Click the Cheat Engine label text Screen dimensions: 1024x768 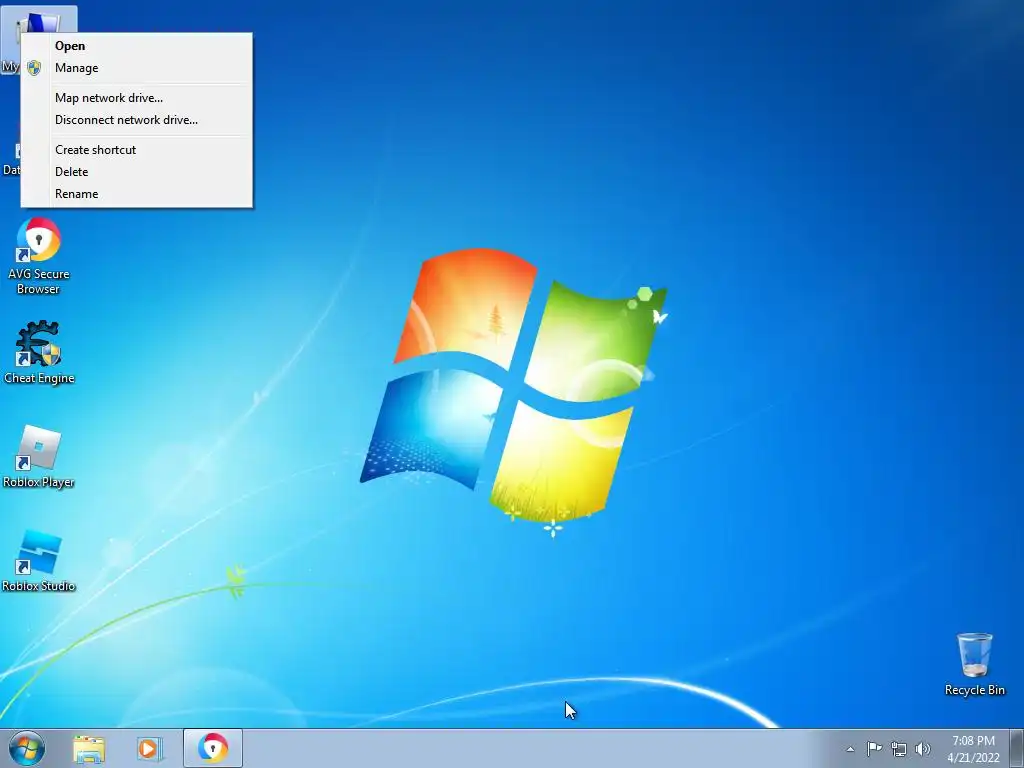pos(39,378)
